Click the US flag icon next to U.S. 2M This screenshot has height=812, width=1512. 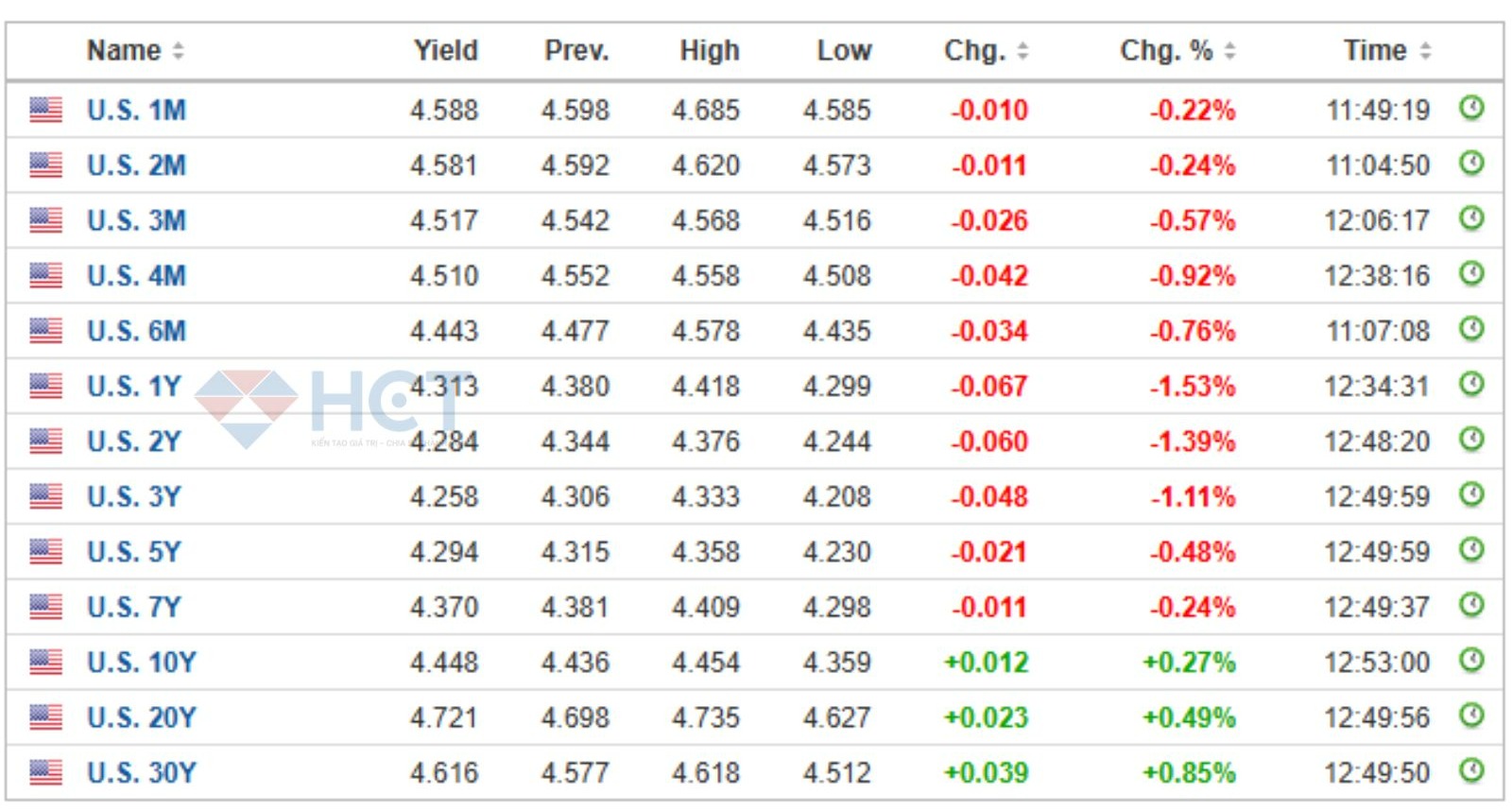point(45,165)
